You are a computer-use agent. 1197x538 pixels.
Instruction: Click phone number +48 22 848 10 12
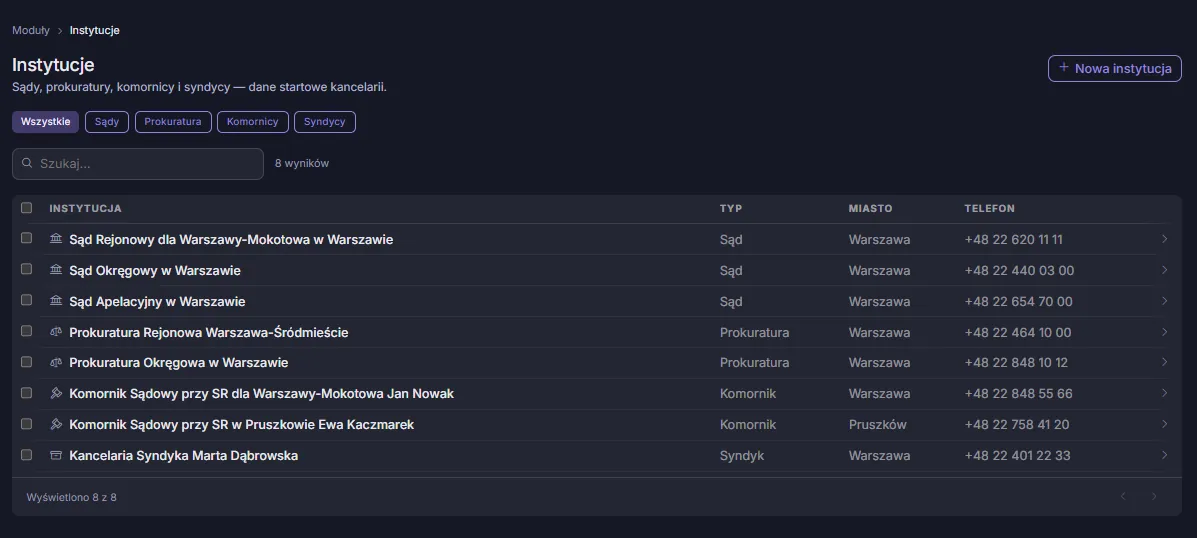(1016, 362)
